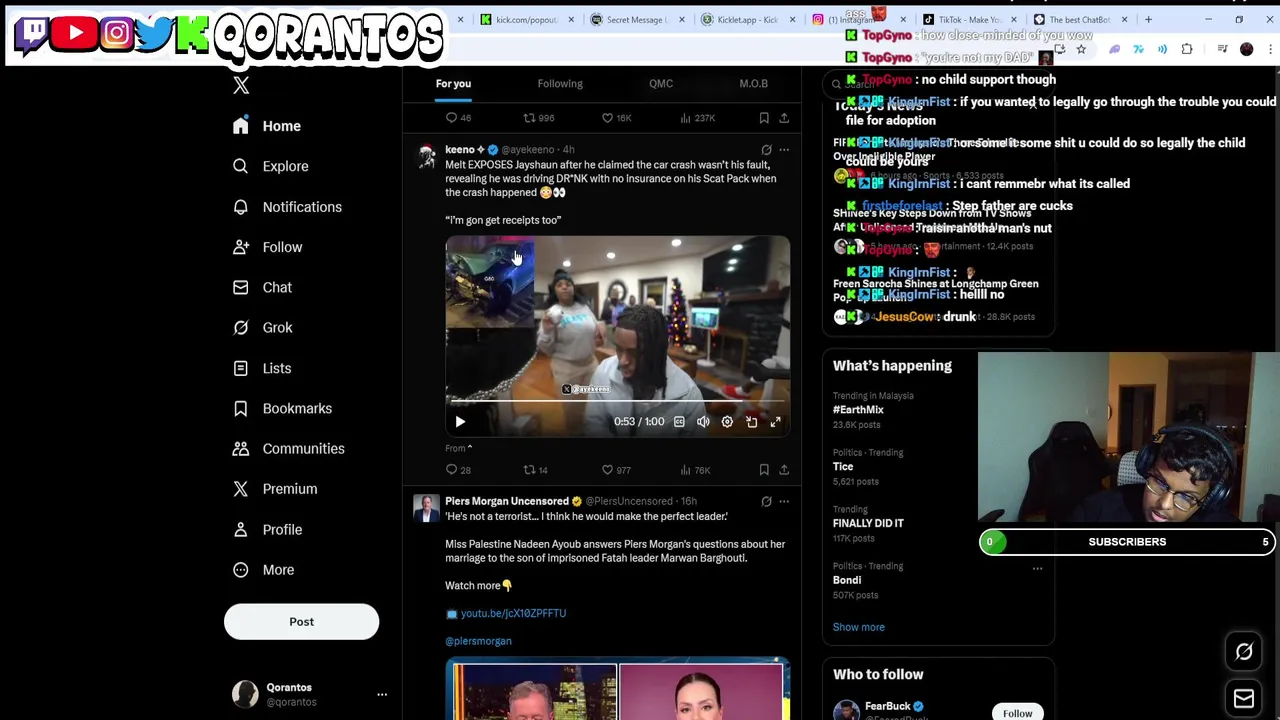Click the Post button

[x=301, y=622]
